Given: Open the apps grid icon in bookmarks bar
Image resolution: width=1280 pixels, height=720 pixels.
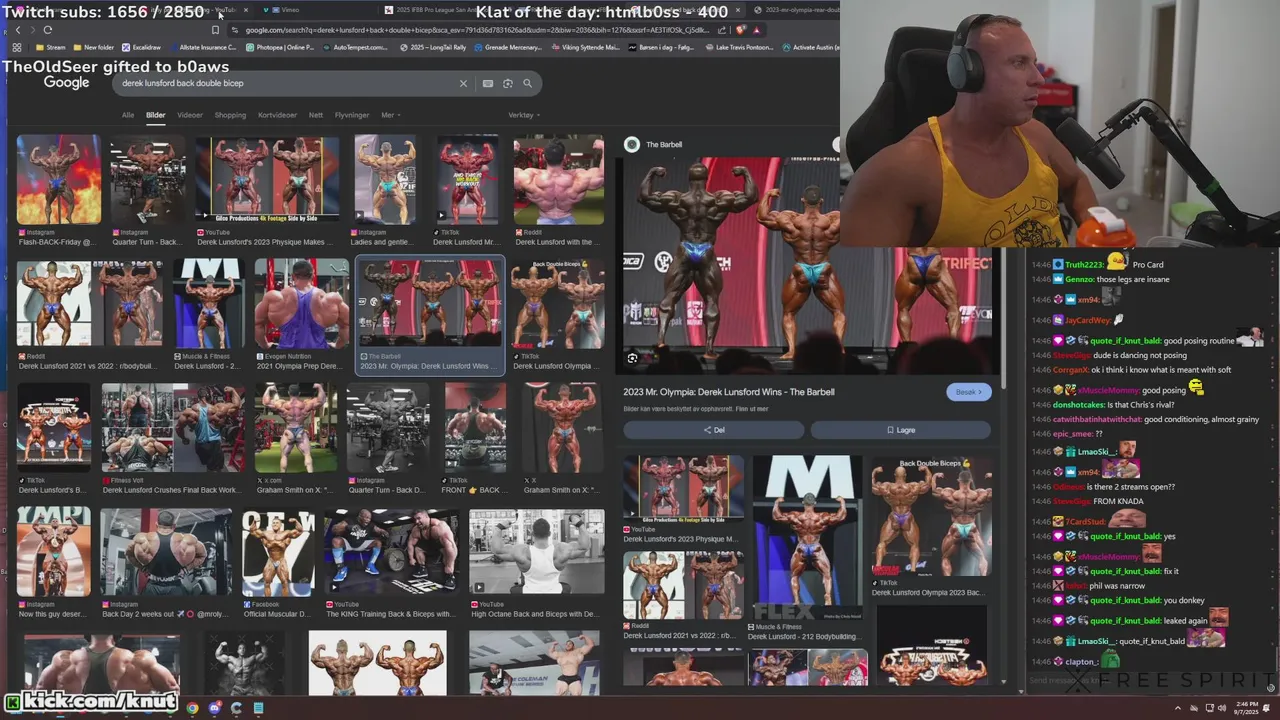Looking at the screenshot, I should pos(17,47).
